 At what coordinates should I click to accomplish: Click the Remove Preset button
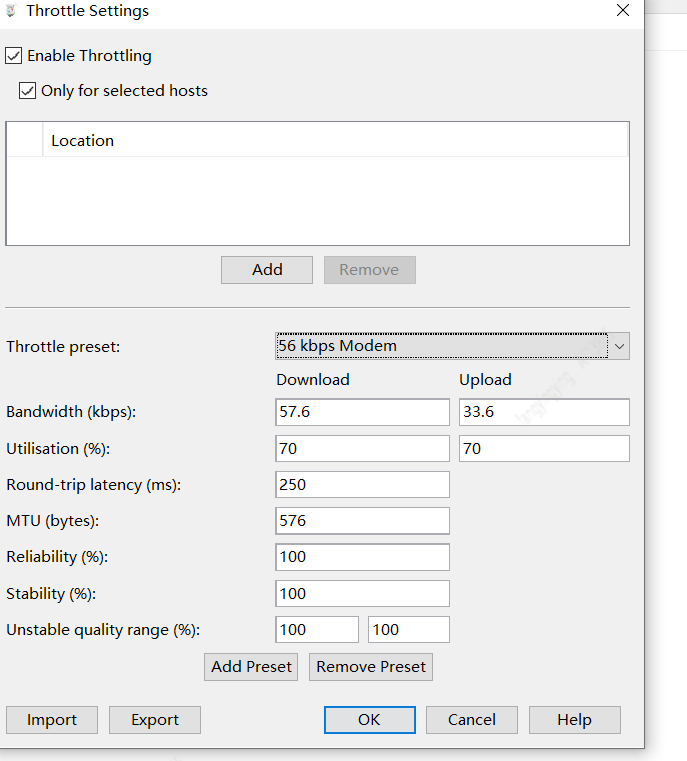[x=371, y=667]
